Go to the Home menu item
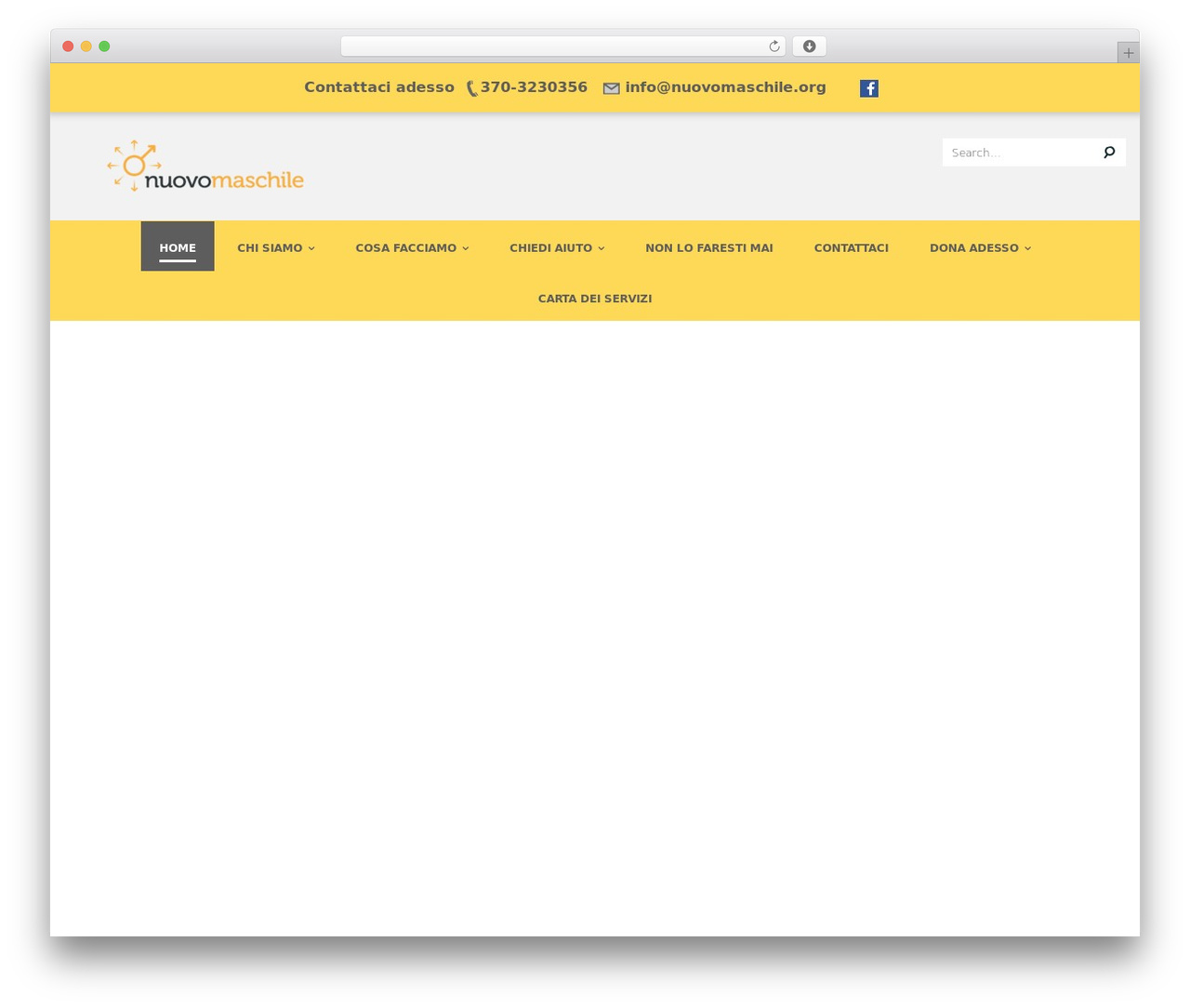This screenshot has height=1008, width=1190. (x=178, y=246)
